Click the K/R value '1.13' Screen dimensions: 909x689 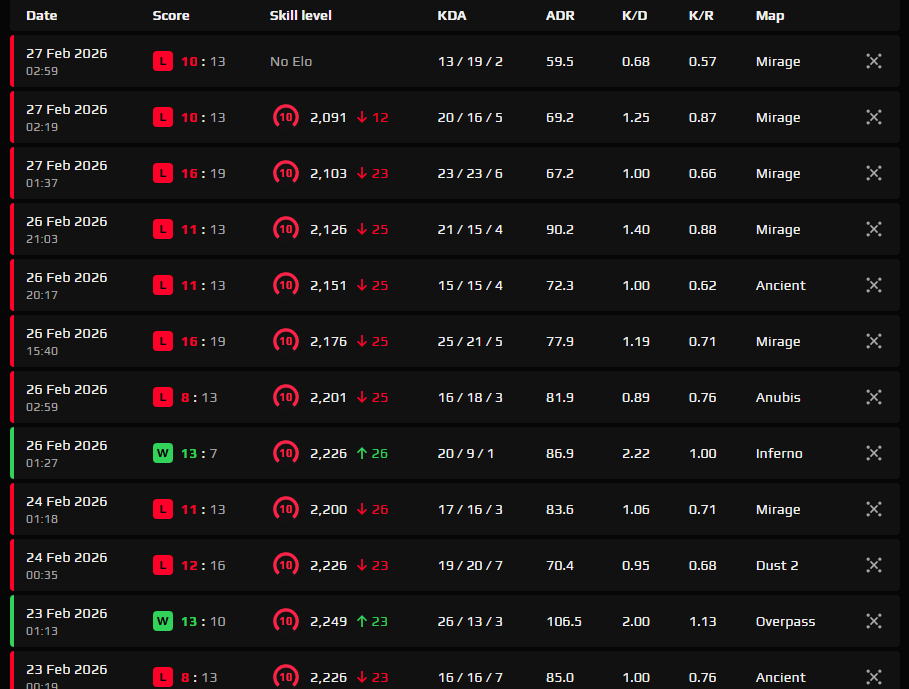click(703, 621)
